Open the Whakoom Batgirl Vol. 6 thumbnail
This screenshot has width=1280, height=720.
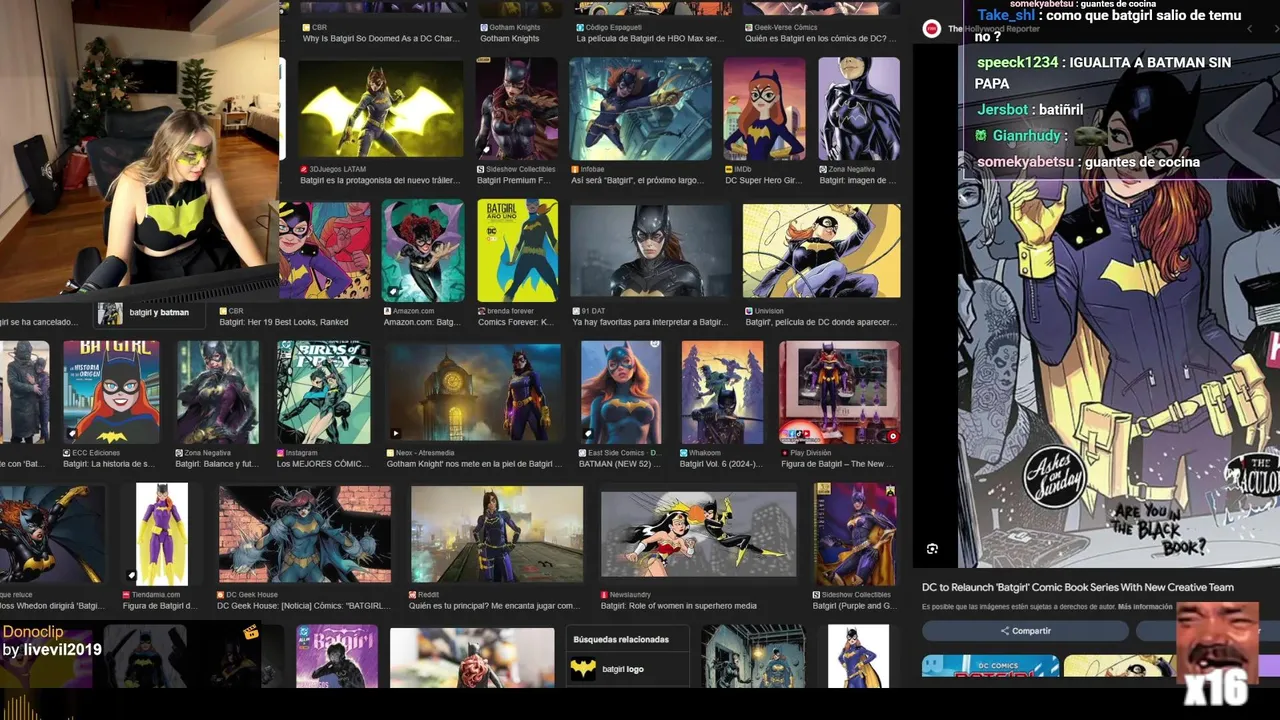[722, 392]
